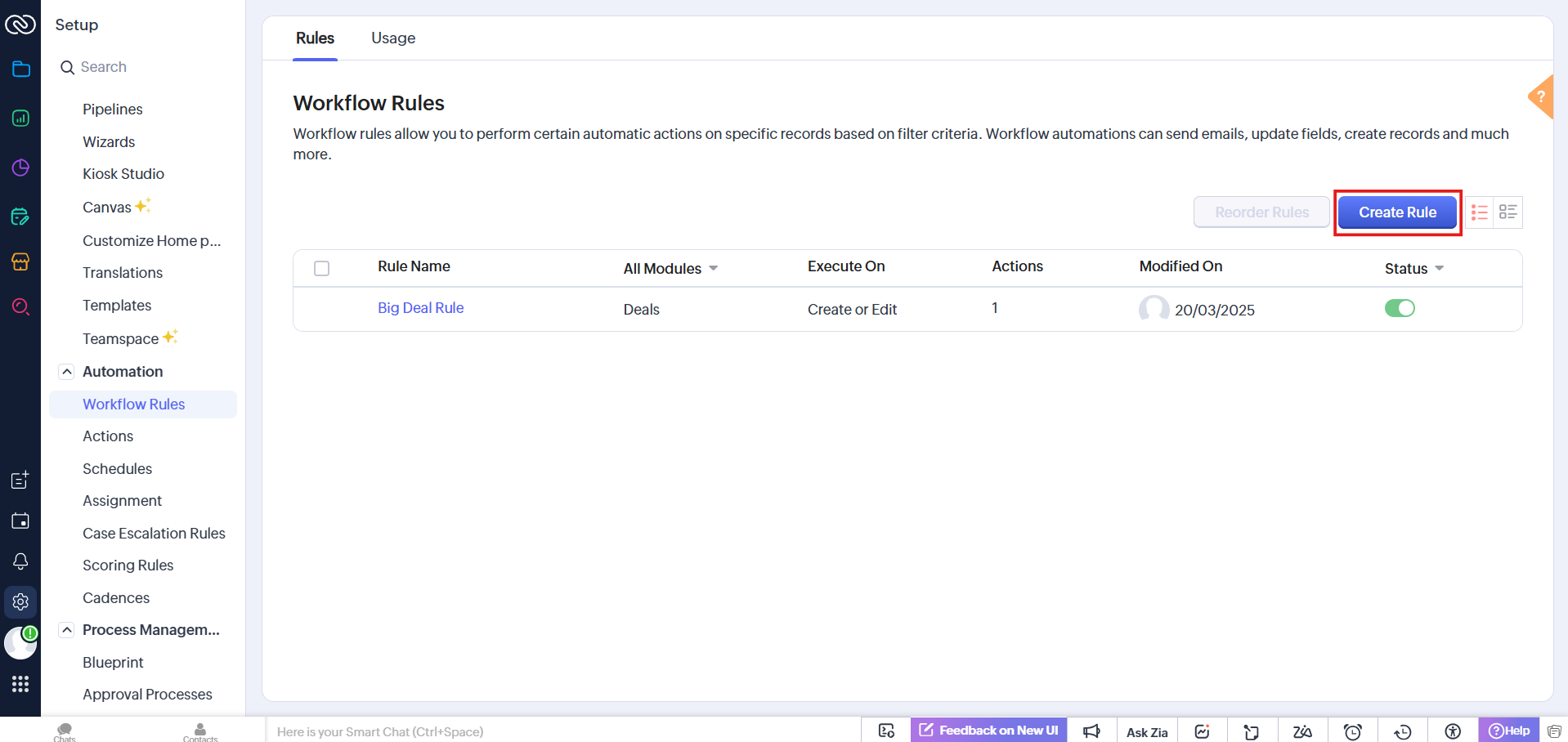Image resolution: width=1568 pixels, height=742 pixels.
Task: Open the notifications bell icon
Action: [x=20, y=561]
